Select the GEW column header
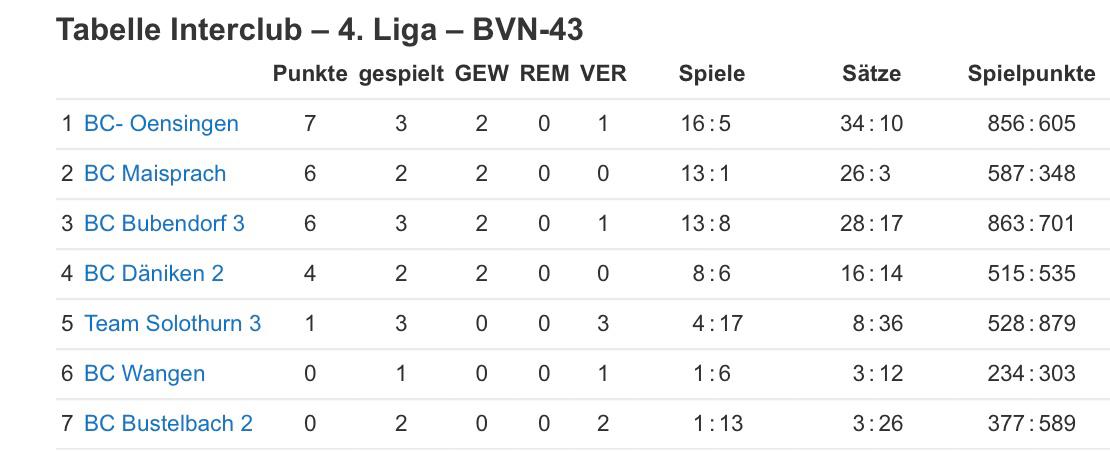This screenshot has height=471, width=1110. 481,74
